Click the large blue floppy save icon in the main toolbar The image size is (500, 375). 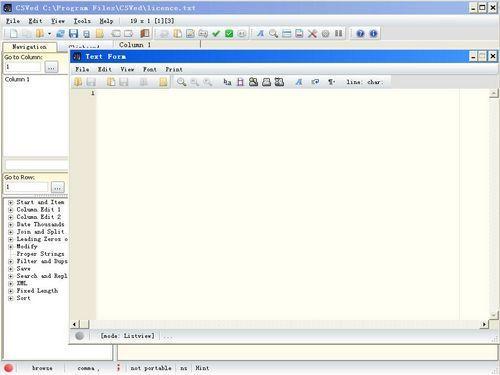[73, 33]
